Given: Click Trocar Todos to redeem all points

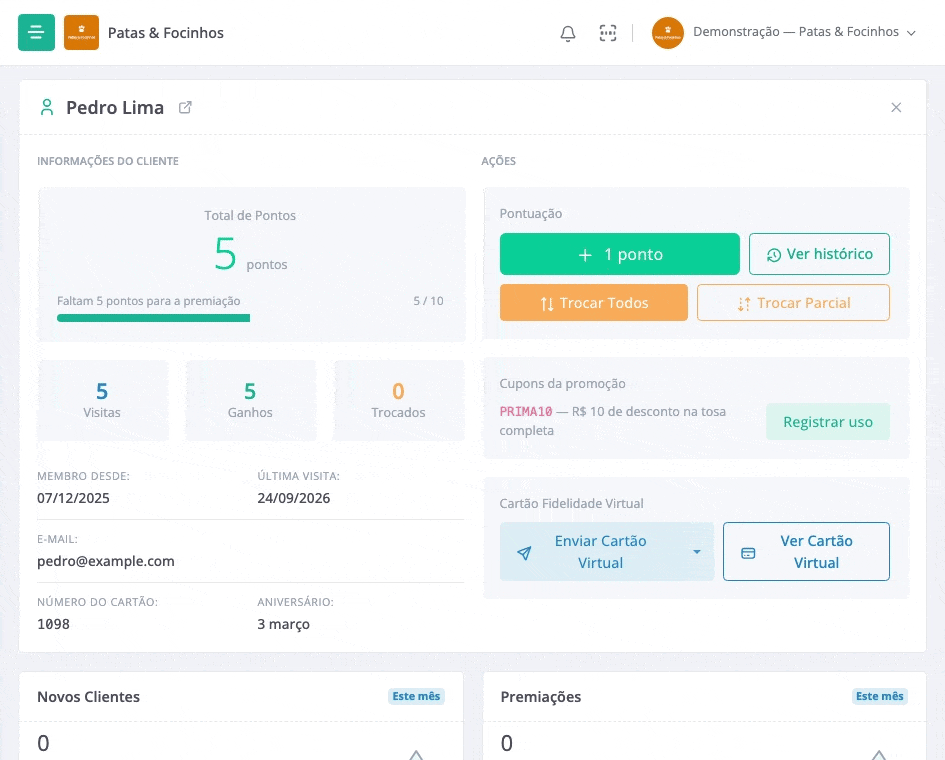Looking at the screenshot, I should pyautogui.click(x=594, y=303).
